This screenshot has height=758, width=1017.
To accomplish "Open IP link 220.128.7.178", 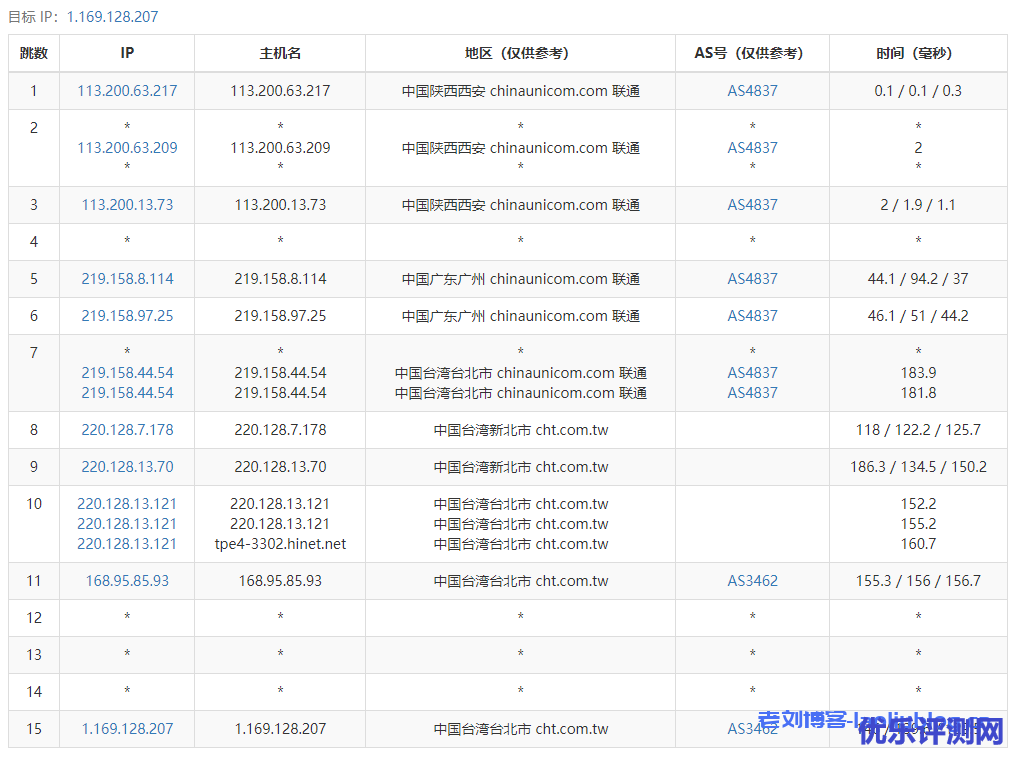I will [127, 430].
